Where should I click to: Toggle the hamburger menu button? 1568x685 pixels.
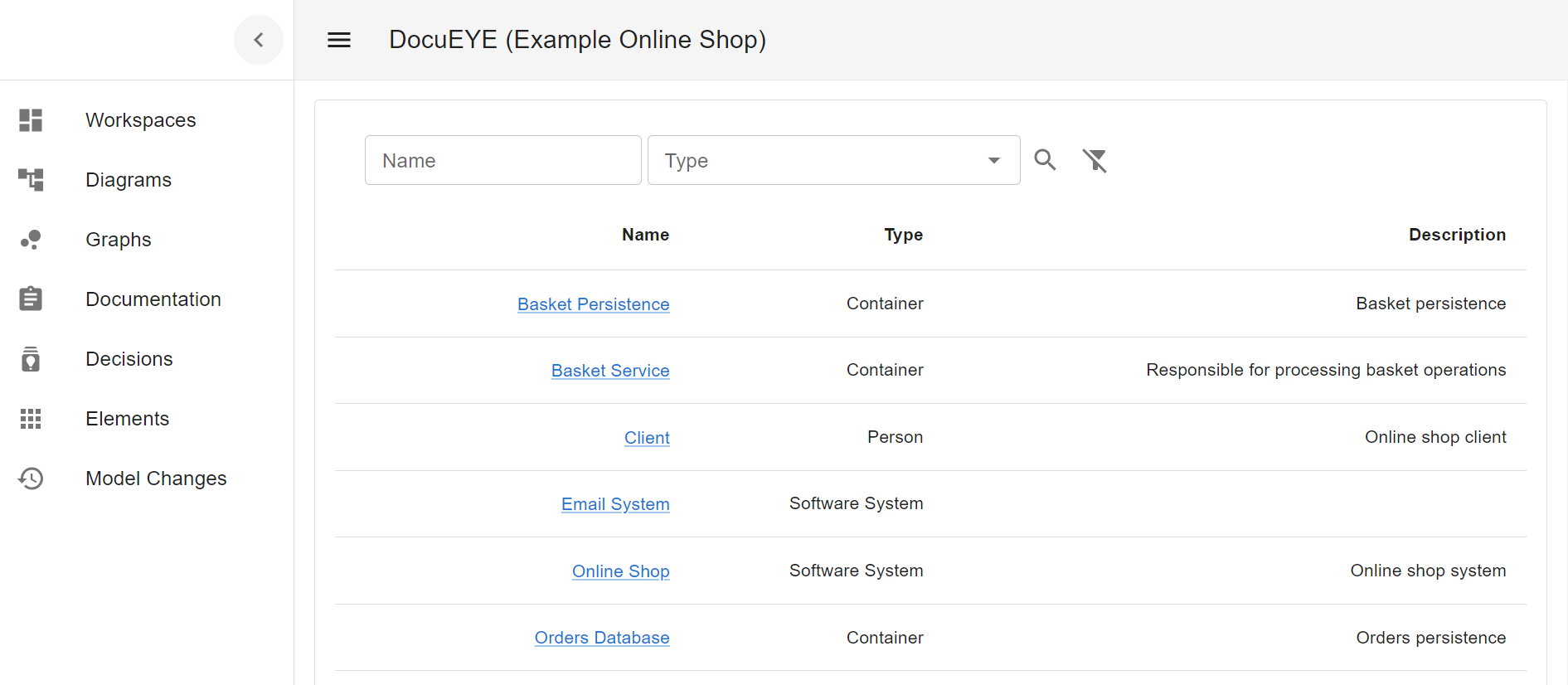pyautogui.click(x=339, y=40)
